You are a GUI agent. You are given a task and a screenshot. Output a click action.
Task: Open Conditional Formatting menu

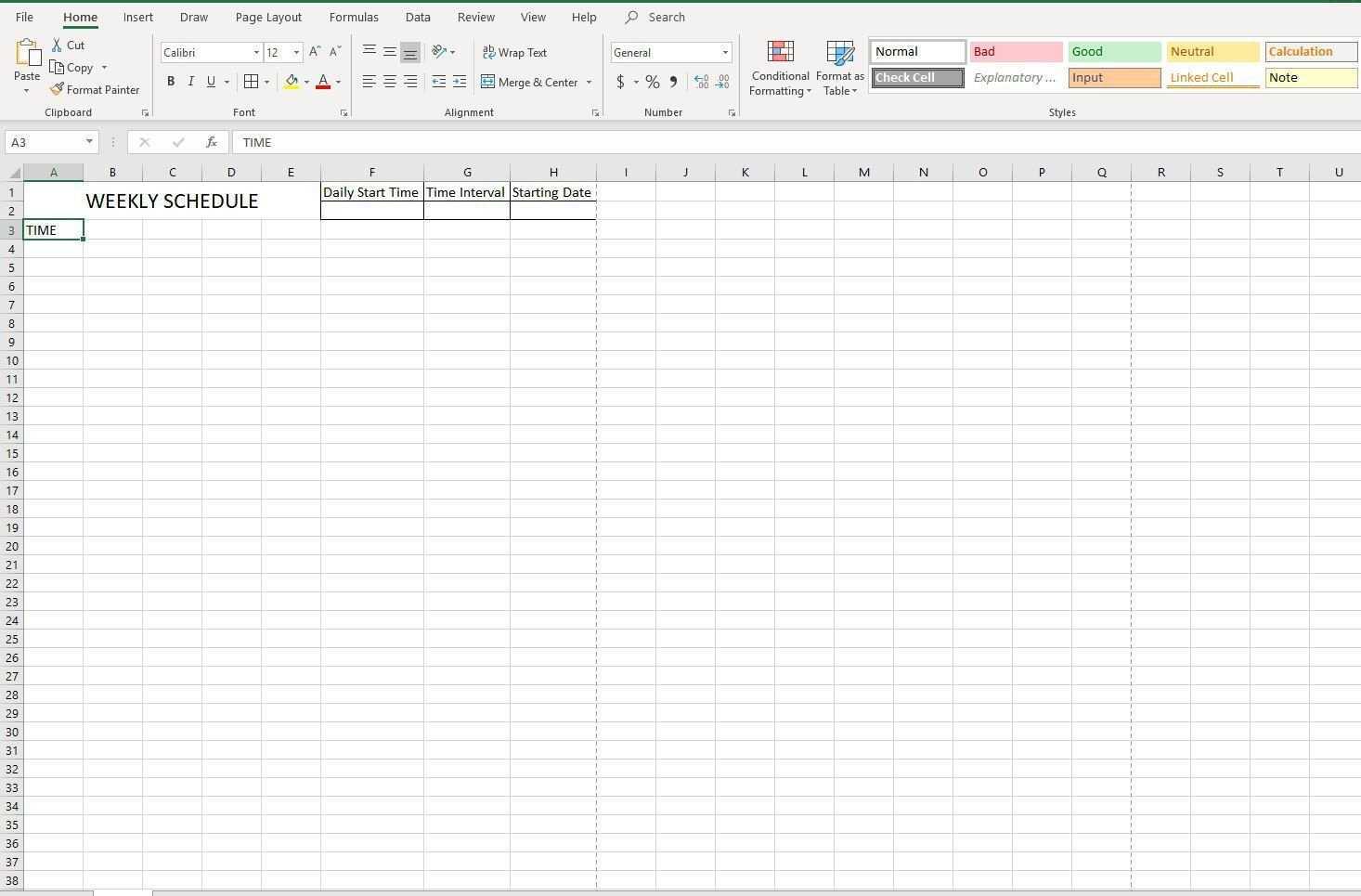780,69
